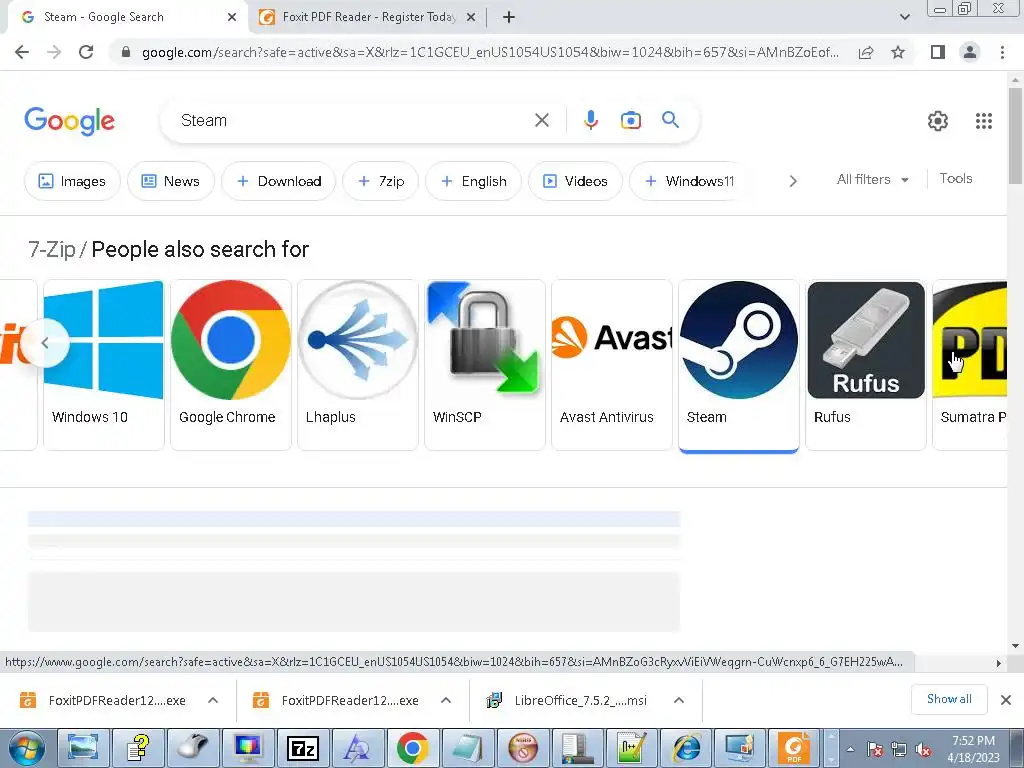Viewport: 1024px width, 768px height.
Task: Close the Foxit PDF Reader tab
Action: (x=470, y=18)
